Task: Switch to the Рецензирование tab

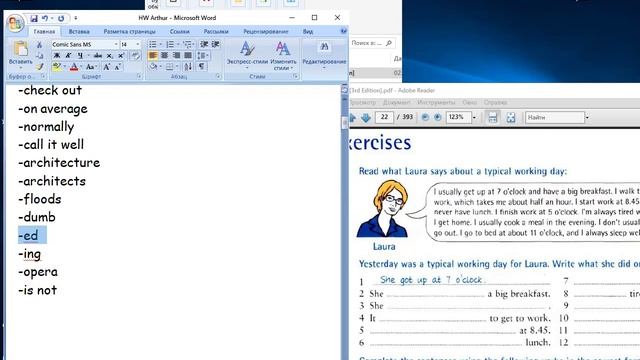Action: pos(266,31)
